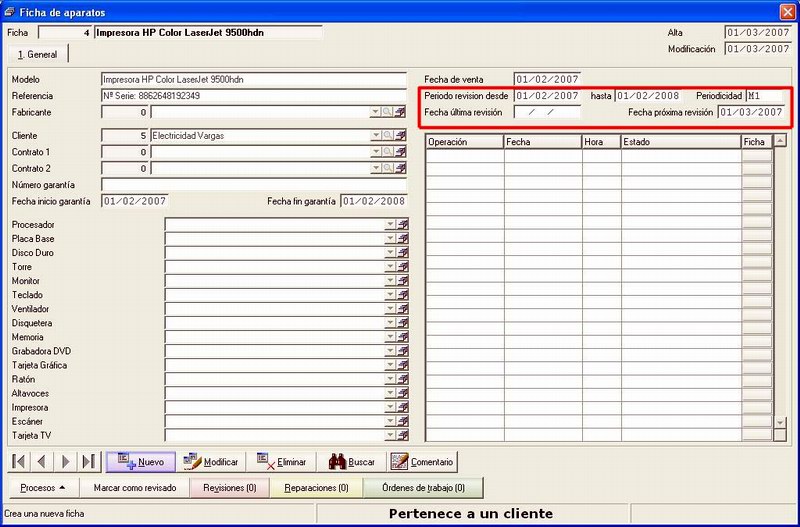Viewport: 800px width, 527px height.
Task: Go to previous record arrow
Action: point(42,462)
